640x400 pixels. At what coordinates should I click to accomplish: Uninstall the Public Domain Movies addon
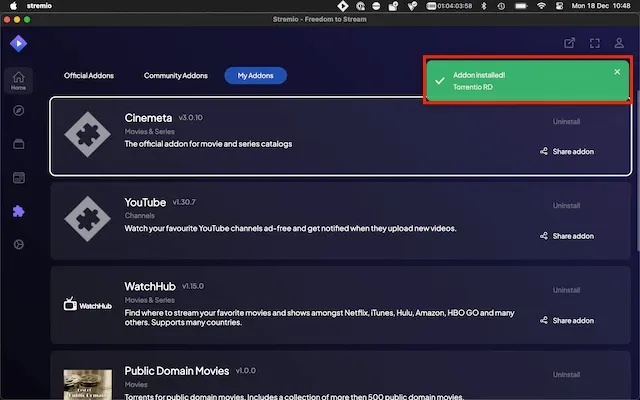click(566, 375)
